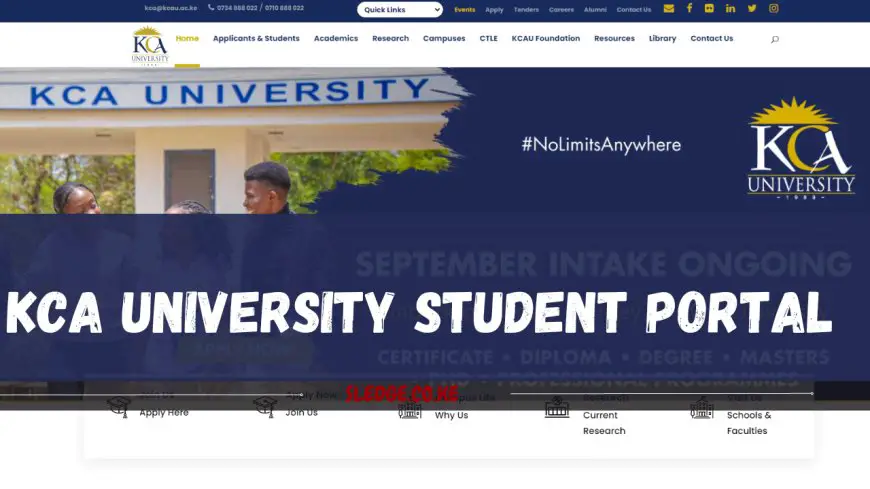The height and width of the screenshot is (489, 870).
Task: Open the Resources menu
Action: (x=614, y=38)
